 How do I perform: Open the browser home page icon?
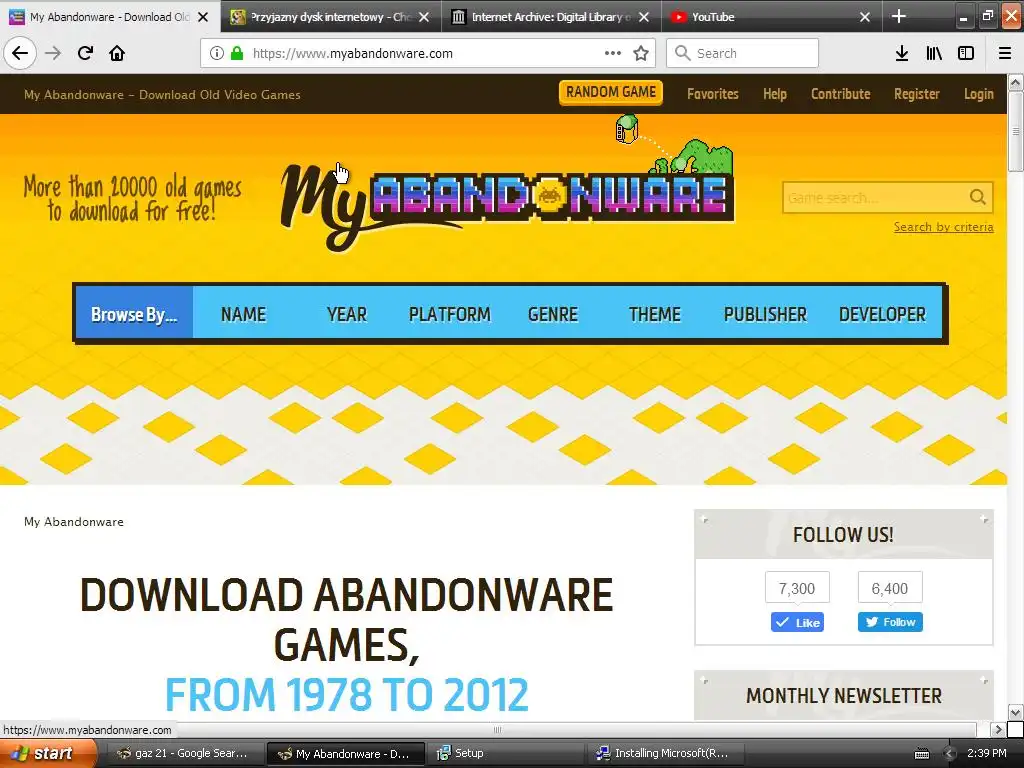point(117,53)
